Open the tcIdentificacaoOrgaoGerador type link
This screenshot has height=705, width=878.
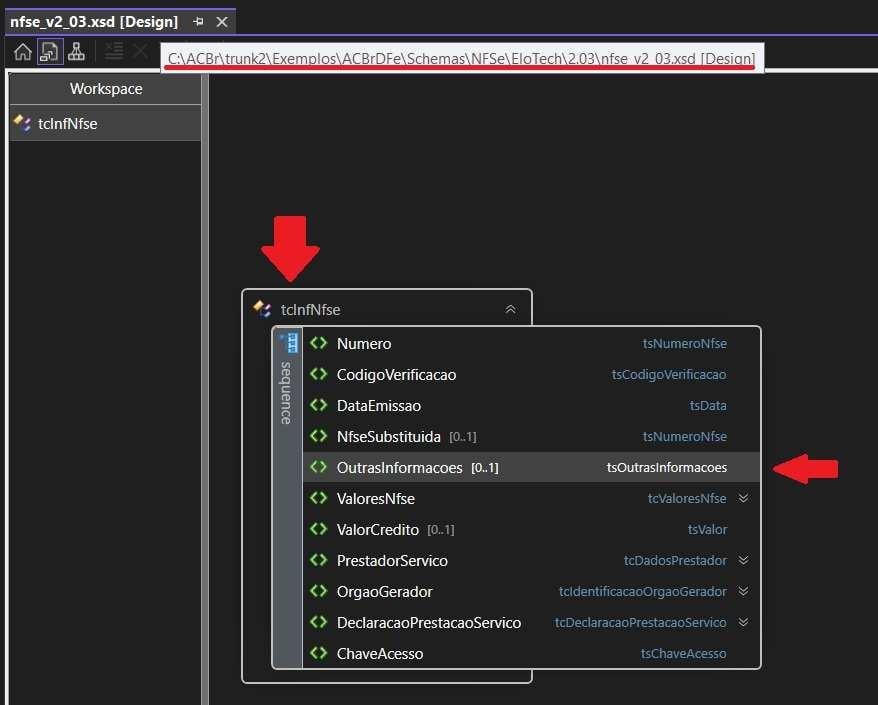click(x=643, y=591)
